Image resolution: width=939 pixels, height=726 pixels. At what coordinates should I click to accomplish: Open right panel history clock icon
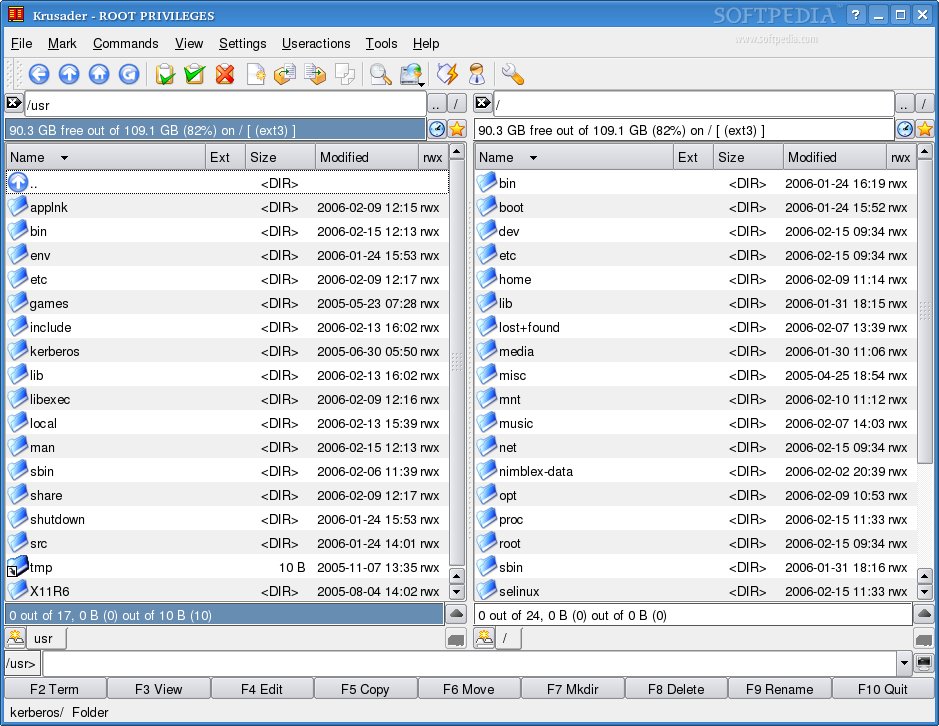click(904, 129)
